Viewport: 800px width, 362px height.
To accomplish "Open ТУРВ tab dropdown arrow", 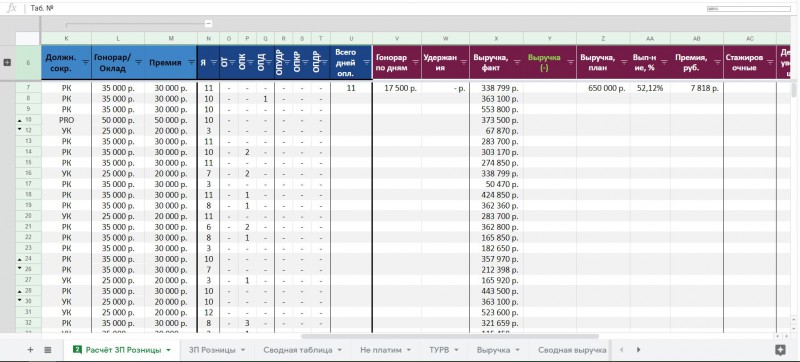I will point(457,350).
